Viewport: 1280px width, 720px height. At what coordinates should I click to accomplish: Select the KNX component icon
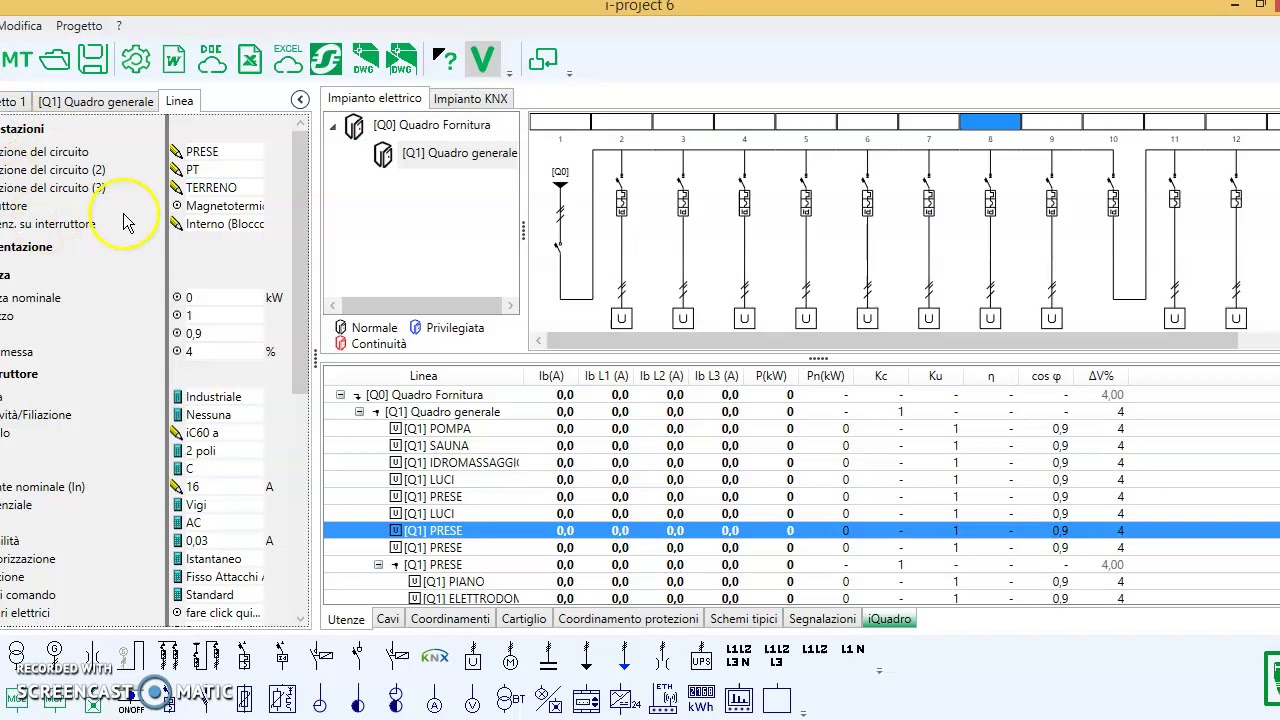435,657
